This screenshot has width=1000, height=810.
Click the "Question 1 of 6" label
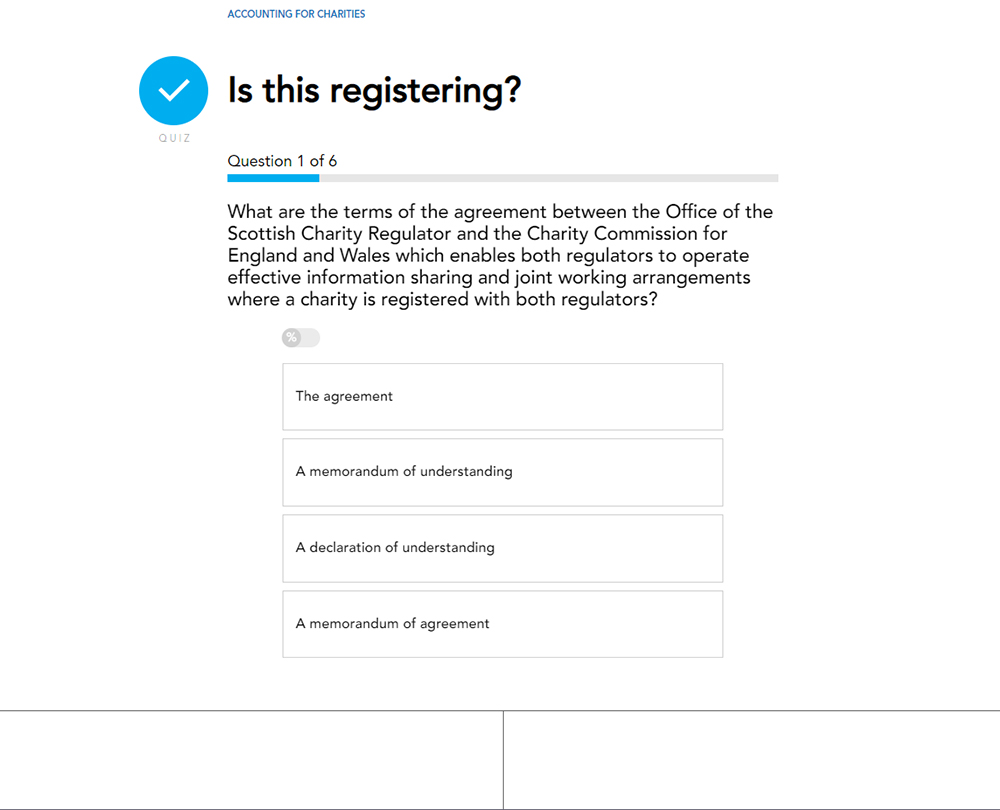click(282, 161)
